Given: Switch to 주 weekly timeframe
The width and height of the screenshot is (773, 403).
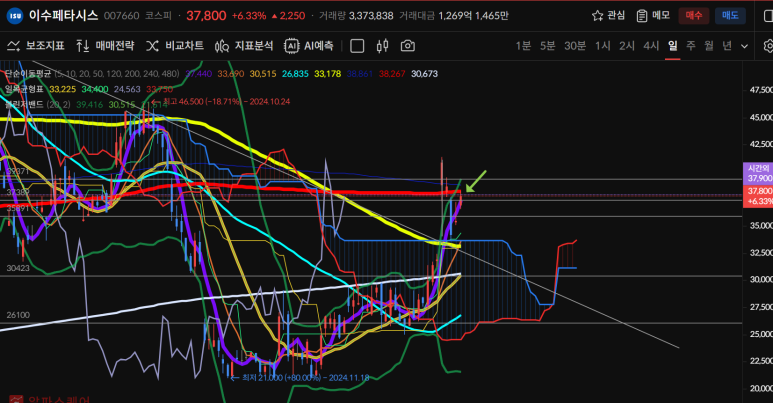Looking at the screenshot, I should point(691,46).
